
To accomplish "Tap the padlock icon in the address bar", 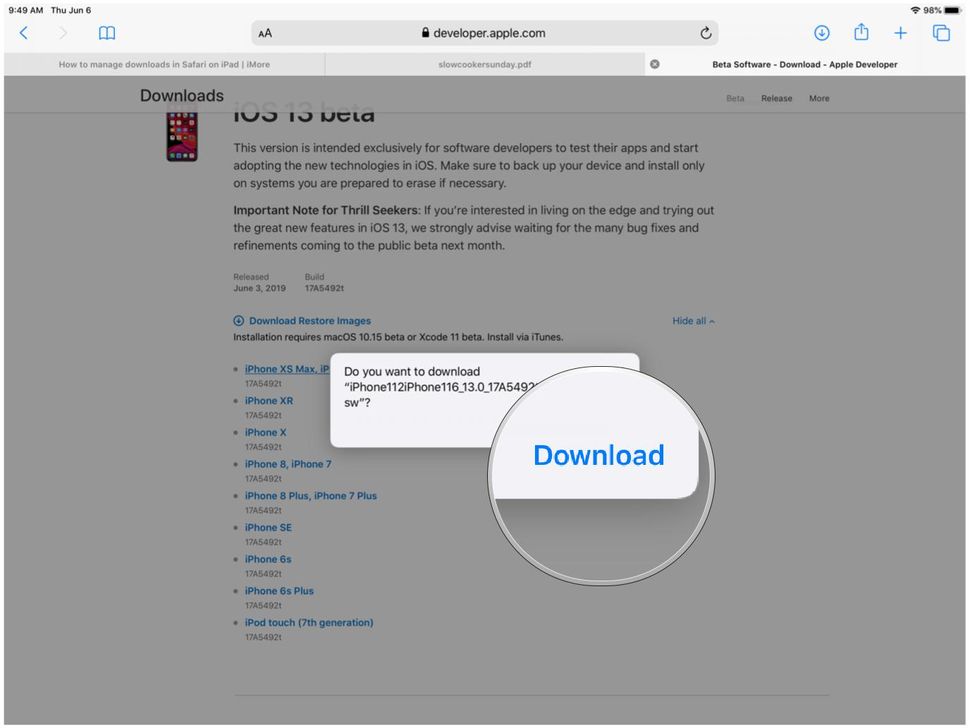I will [x=428, y=32].
